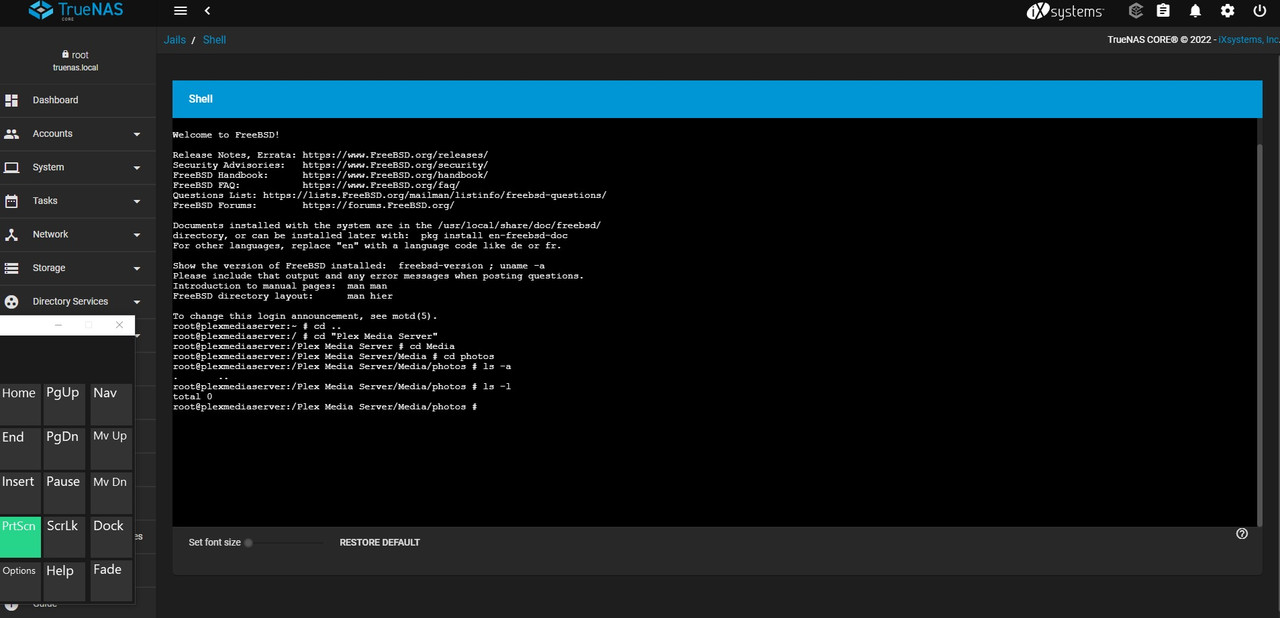The image size is (1280, 618).
Task: Click the Network icon in the sidebar
Action: (12, 234)
